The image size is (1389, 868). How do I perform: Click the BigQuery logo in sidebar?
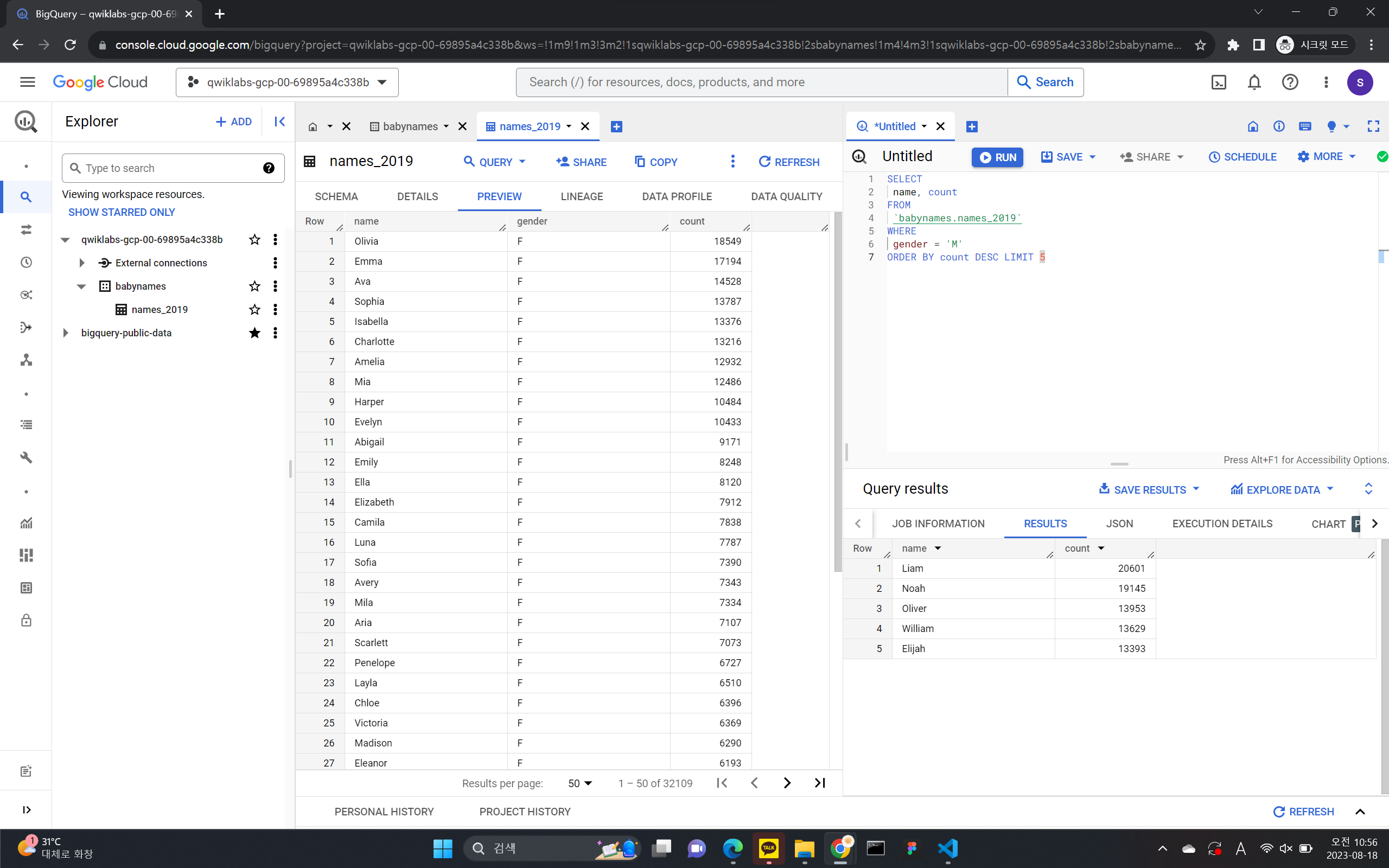[x=26, y=121]
